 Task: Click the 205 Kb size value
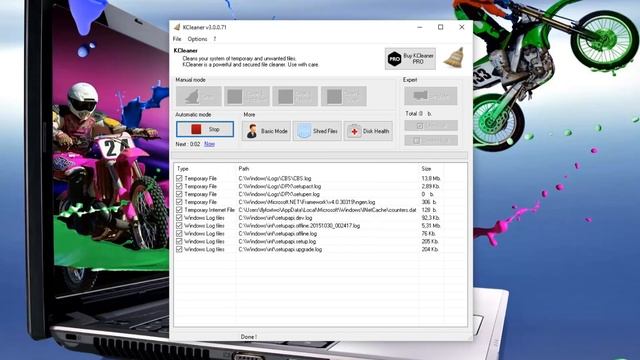(430, 242)
